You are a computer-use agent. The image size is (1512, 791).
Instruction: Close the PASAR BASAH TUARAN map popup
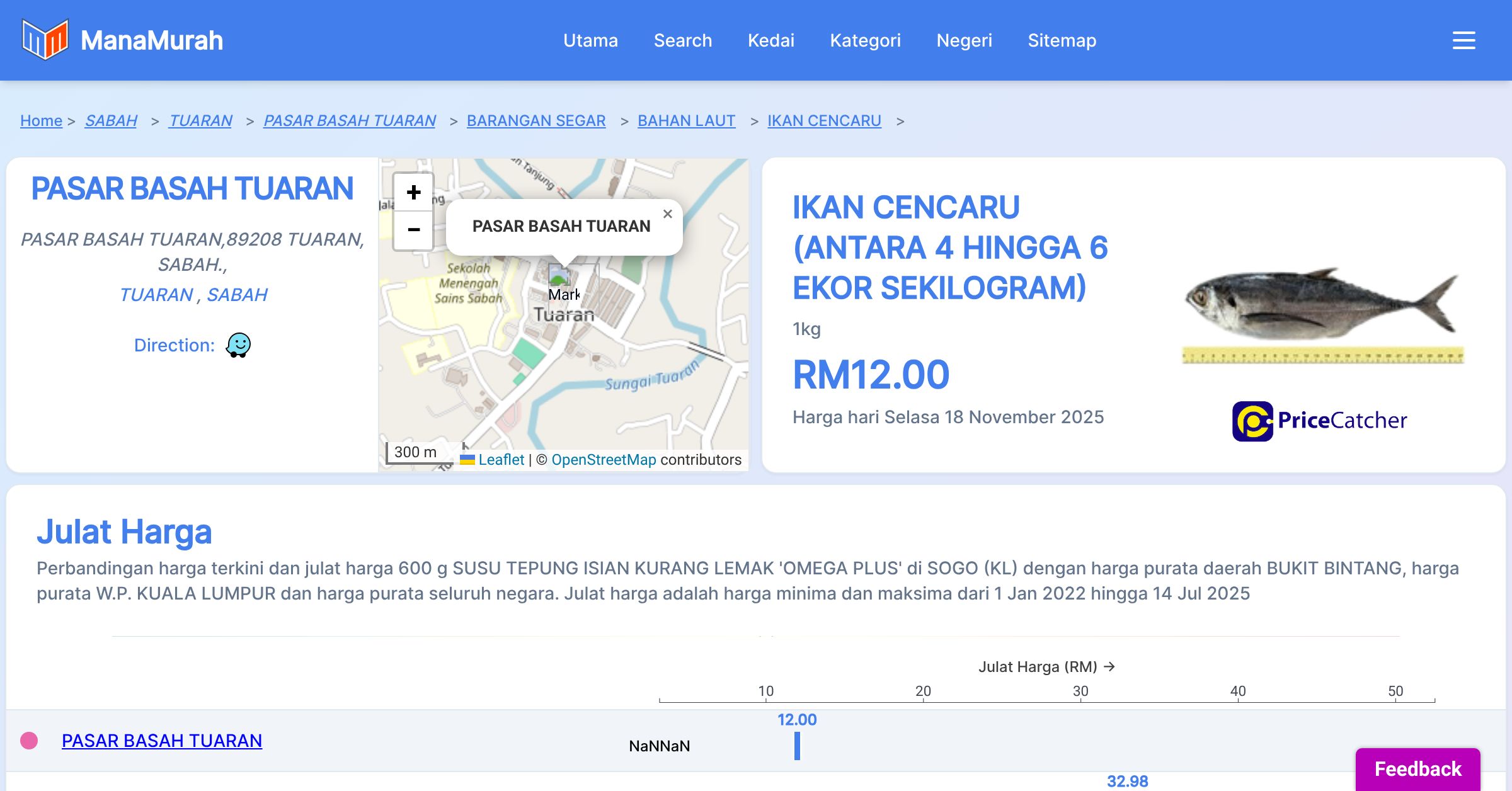(x=668, y=214)
